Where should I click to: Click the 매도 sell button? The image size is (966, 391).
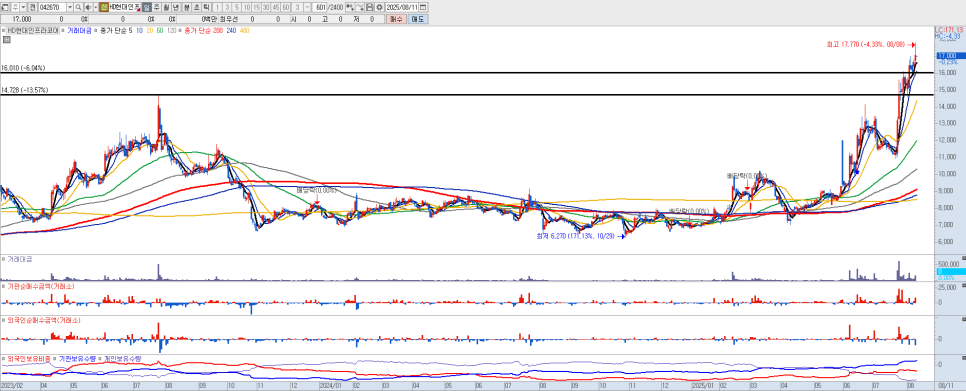(x=418, y=19)
